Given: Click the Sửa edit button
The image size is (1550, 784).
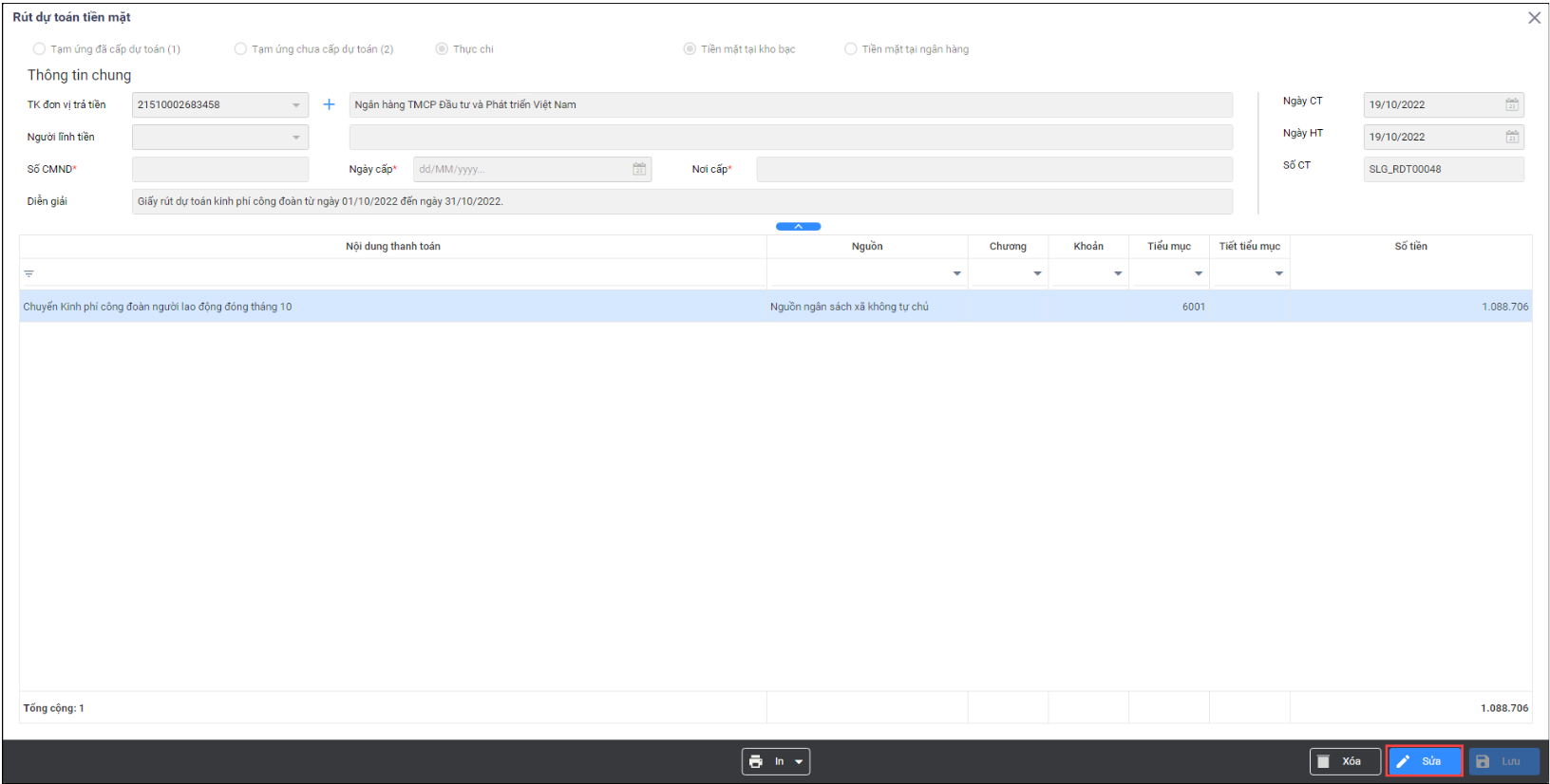Looking at the screenshot, I should 1424,761.
